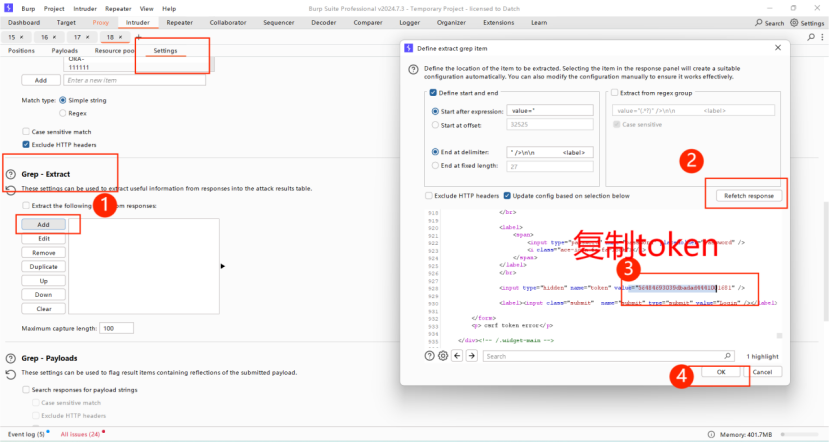
Task: Enable Extract from regex group checkbox
Action: click(614, 93)
